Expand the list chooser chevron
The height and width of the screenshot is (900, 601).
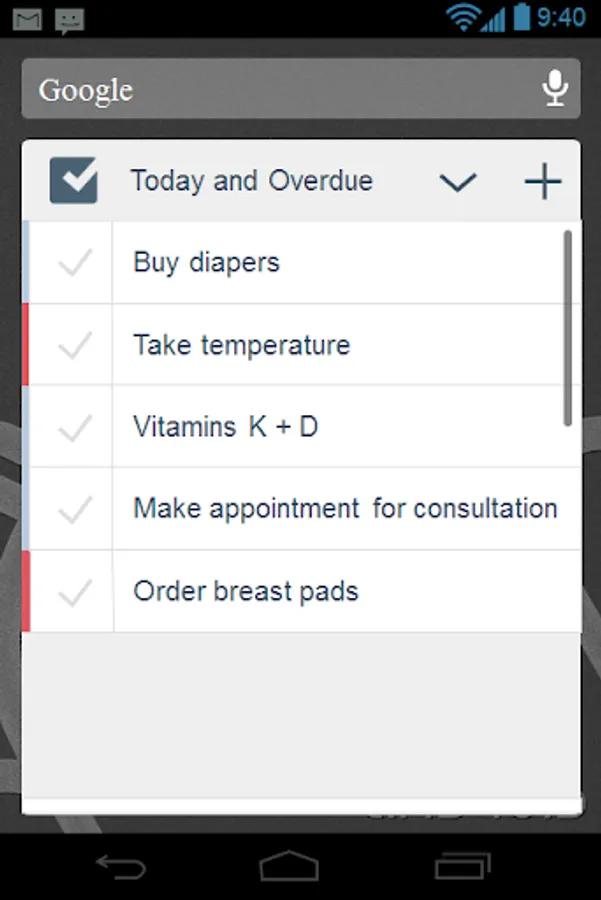(458, 182)
